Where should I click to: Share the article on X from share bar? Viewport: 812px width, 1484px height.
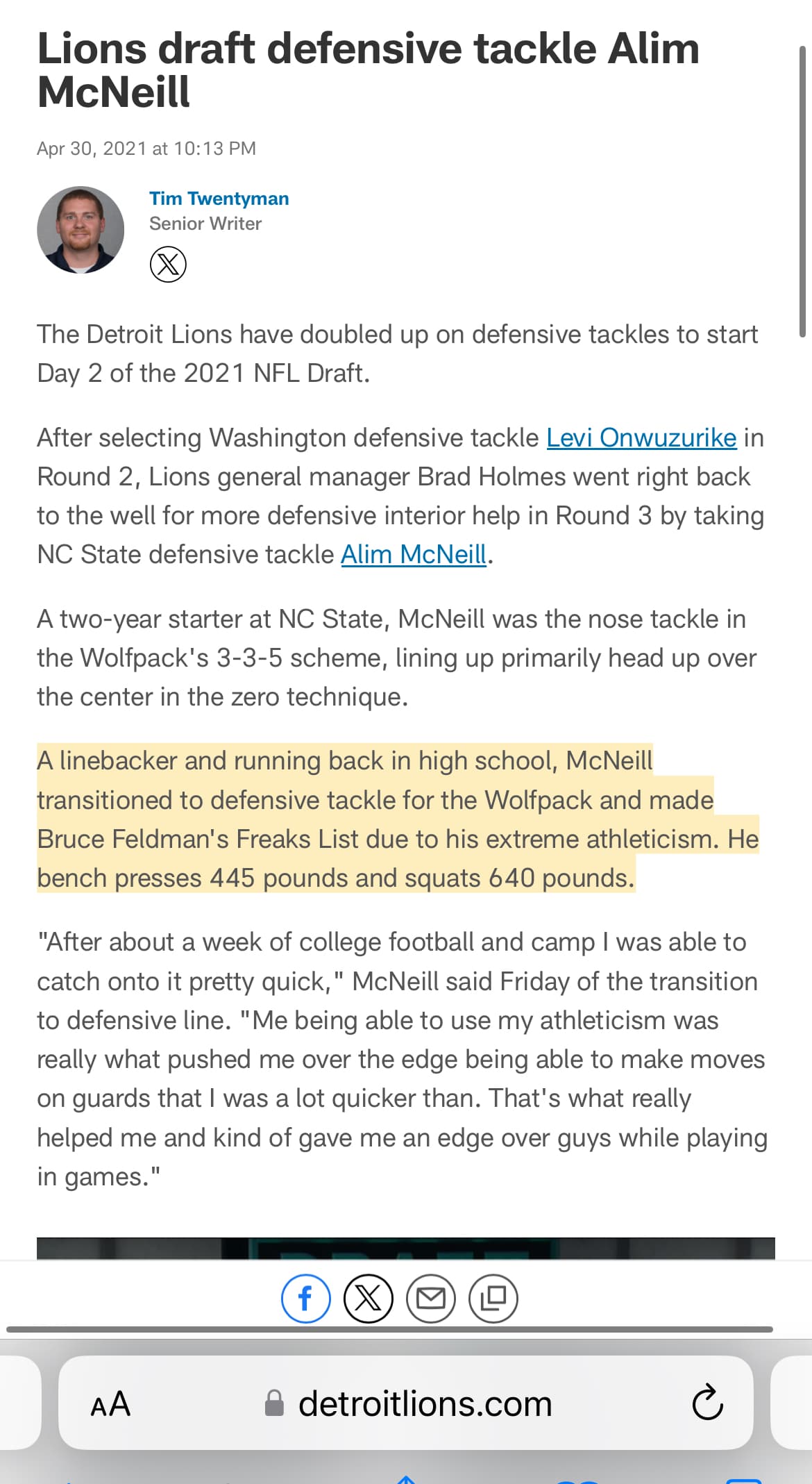coord(369,1298)
